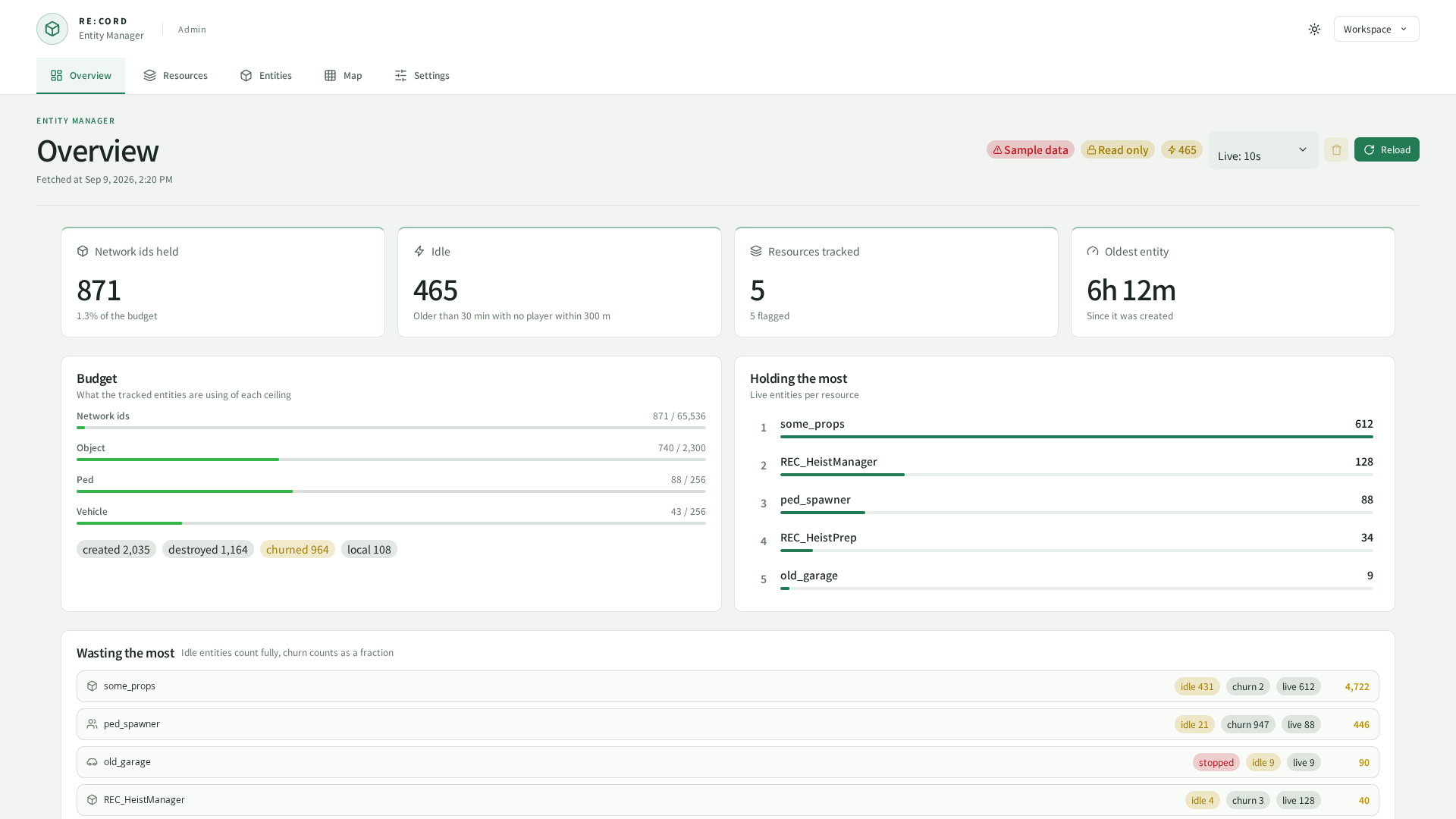Screen dimensions: 1456x819
Task: Click the warning Sample data badge
Action: point(1030,149)
